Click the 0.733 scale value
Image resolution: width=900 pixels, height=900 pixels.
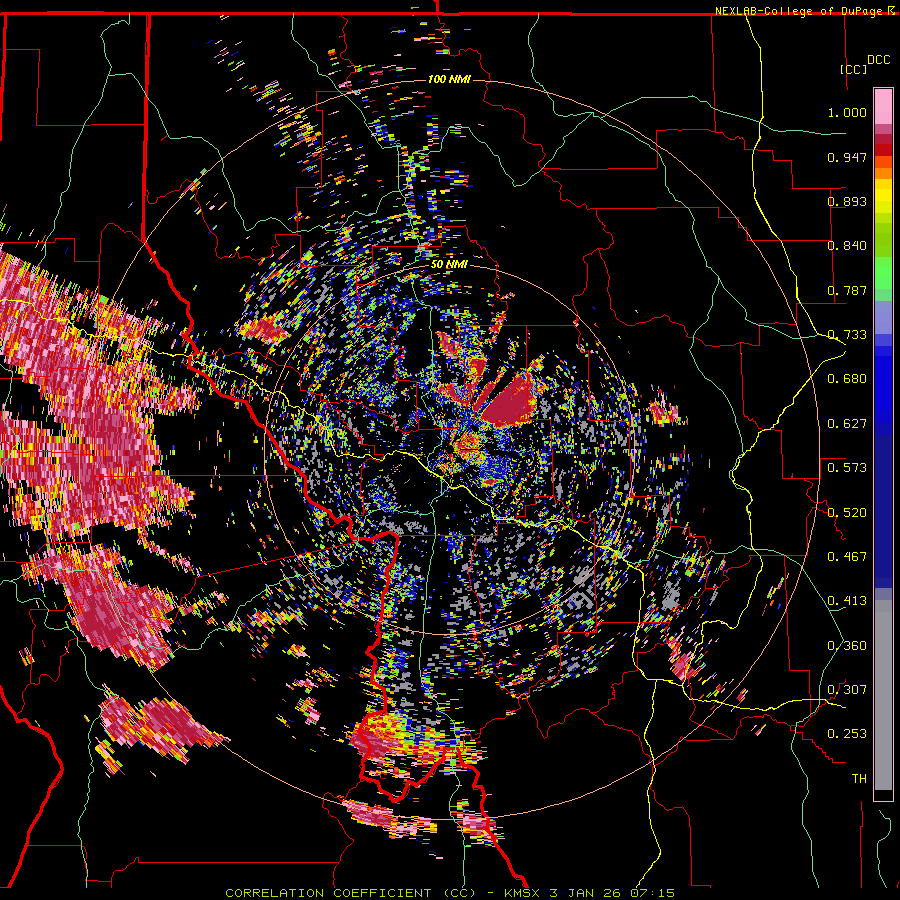coord(847,335)
